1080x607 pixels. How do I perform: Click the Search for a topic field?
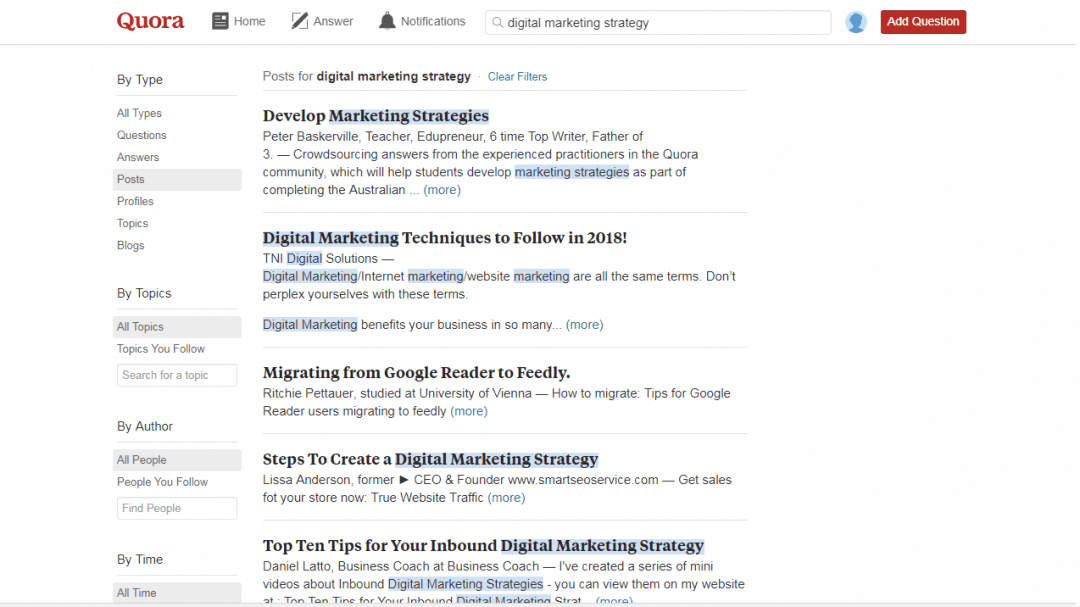pyautogui.click(x=177, y=375)
